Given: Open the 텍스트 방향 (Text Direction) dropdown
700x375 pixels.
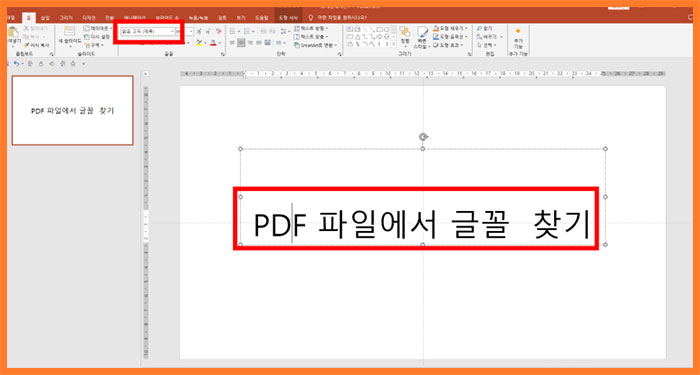Looking at the screenshot, I should (x=312, y=28).
